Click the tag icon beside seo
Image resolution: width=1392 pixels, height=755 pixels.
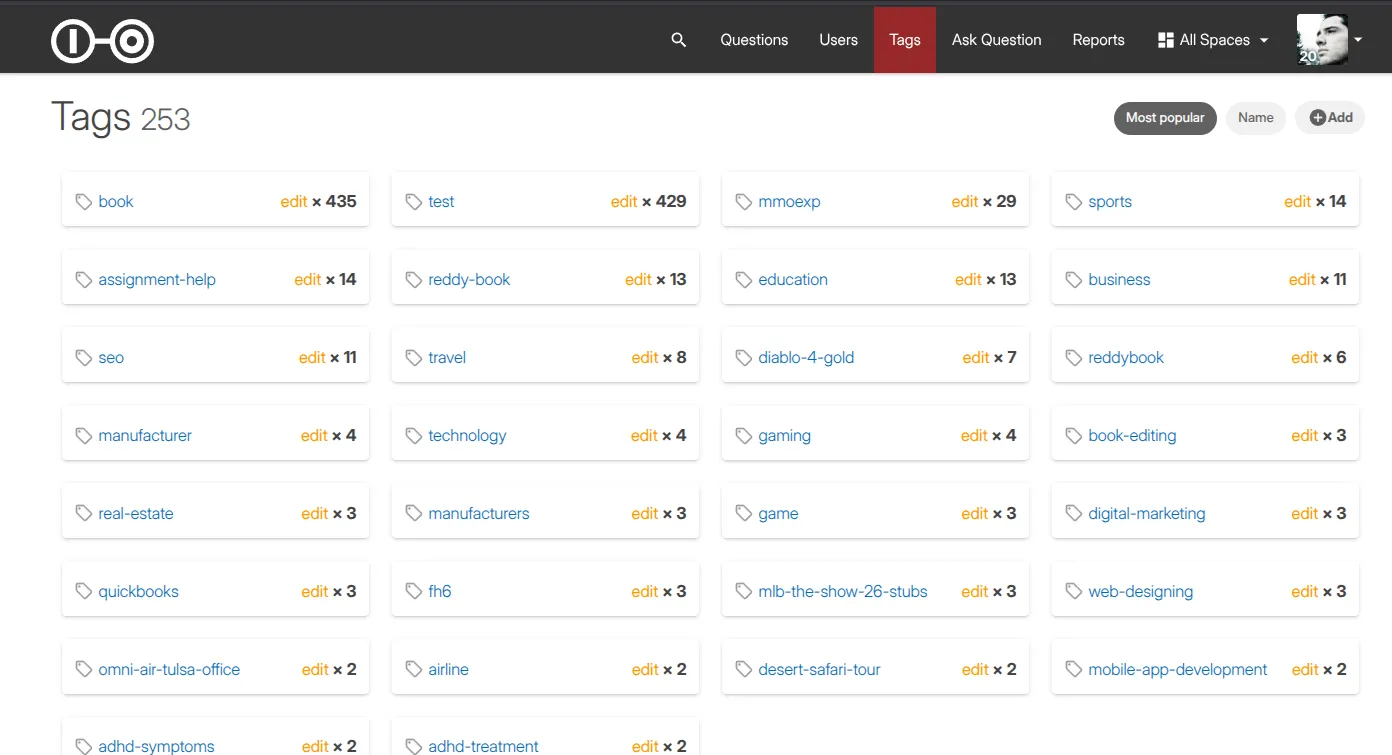click(x=84, y=358)
